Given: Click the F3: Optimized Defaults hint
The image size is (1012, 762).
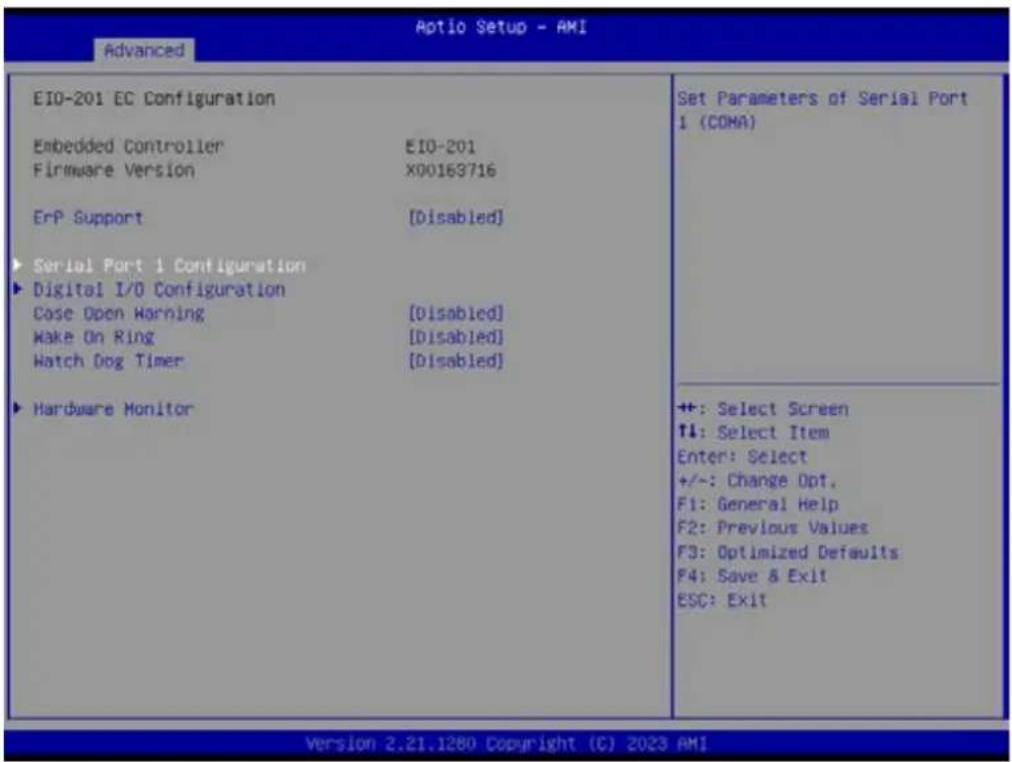Looking at the screenshot, I should coord(787,553).
